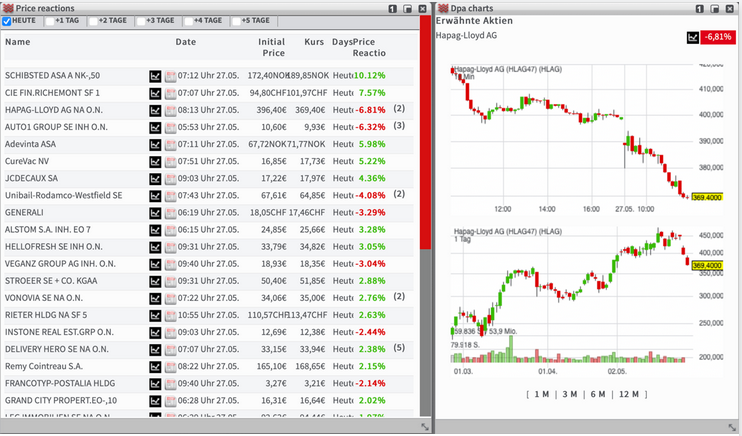The height and width of the screenshot is (436, 742).
Task: Open chart icon for ALSTOM S.A. row
Action: click(155, 230)
